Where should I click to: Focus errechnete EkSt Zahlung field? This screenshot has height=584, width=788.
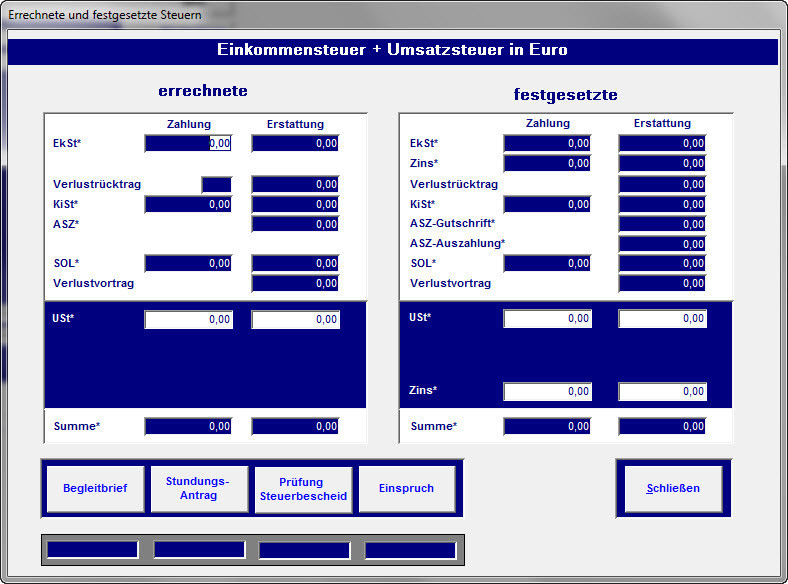[188, 143]
